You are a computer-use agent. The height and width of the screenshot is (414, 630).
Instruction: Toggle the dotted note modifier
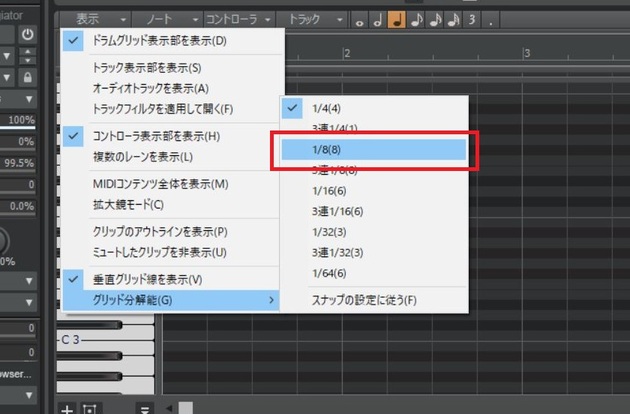coord(489,20)
